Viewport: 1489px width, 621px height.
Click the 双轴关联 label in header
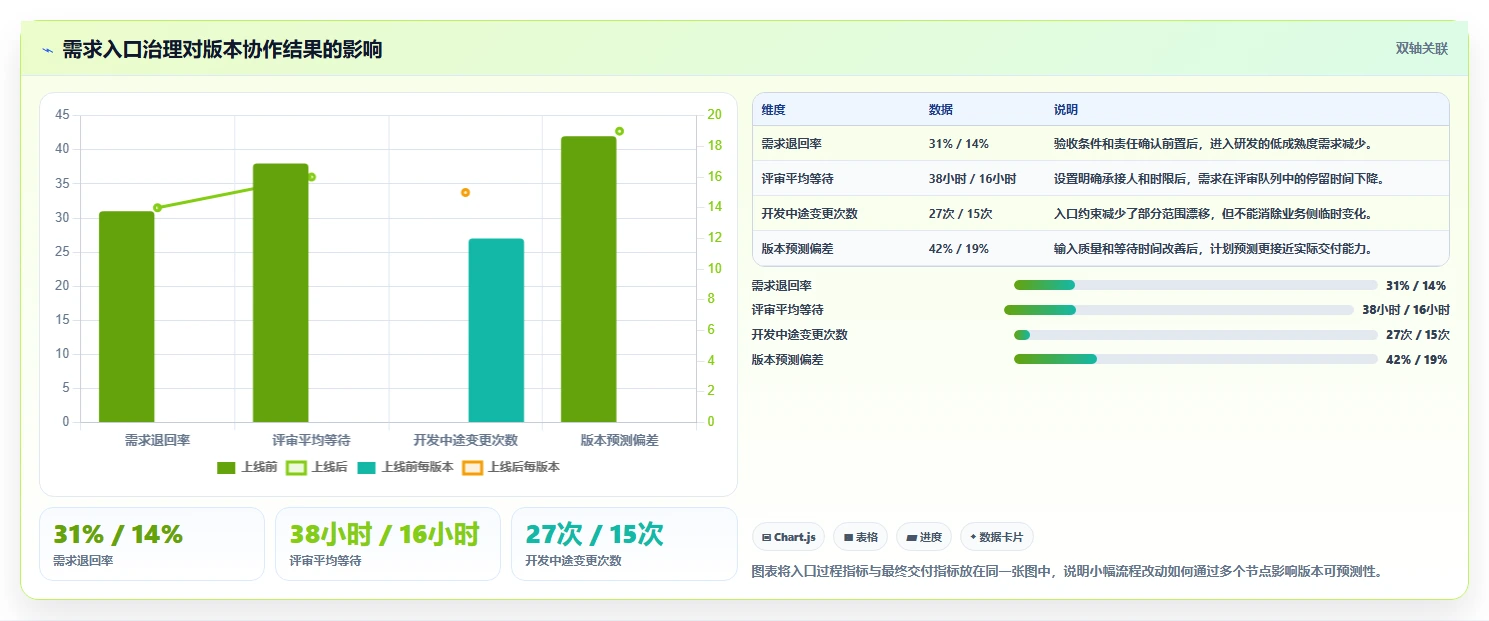(1421, 48)
